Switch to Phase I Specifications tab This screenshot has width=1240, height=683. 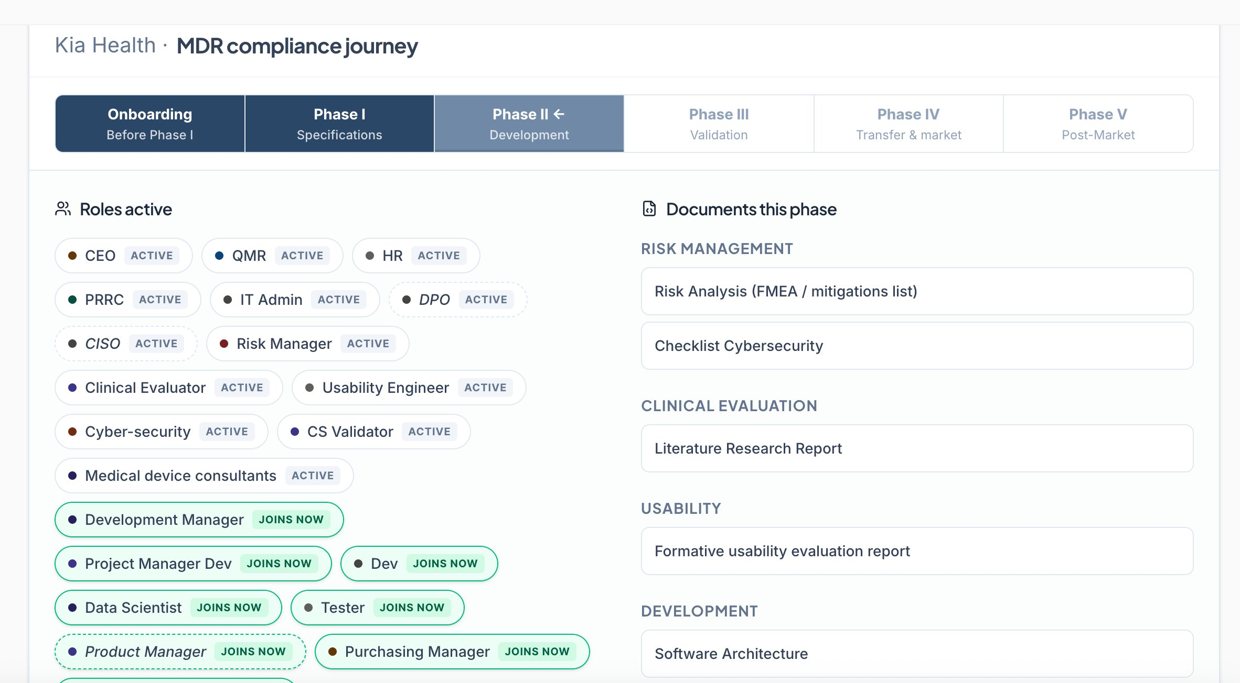339,124
